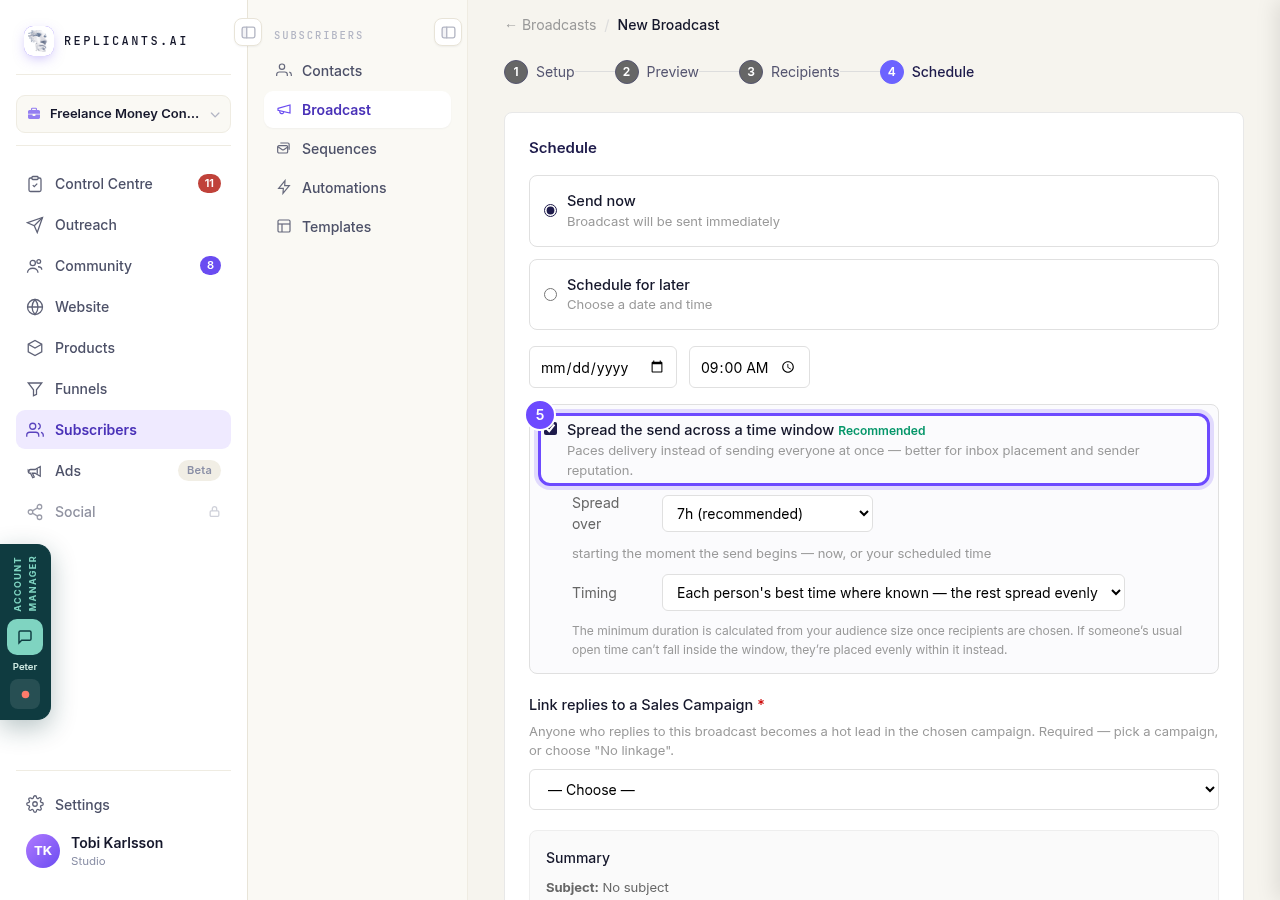Open the Timing dropdown
1280x900 pixels.
point(893,593)
